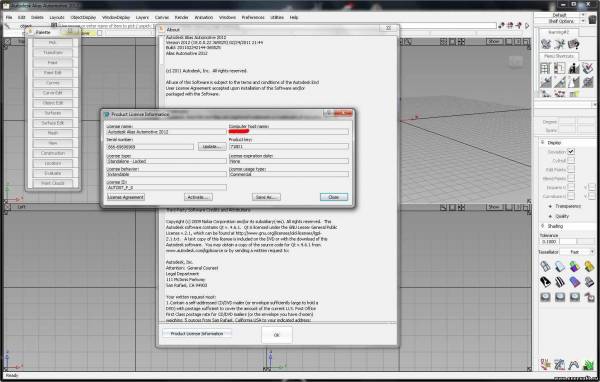This screenshot has width=600, height=382.
Task: Tick the Hardness U checkbox
Action: click(571, 187)
